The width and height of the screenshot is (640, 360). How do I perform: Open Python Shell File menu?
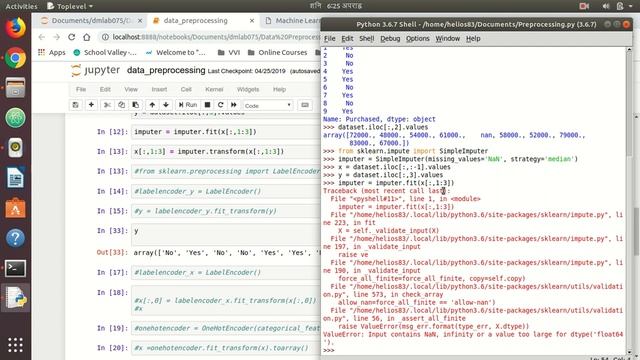coord(329,39)
